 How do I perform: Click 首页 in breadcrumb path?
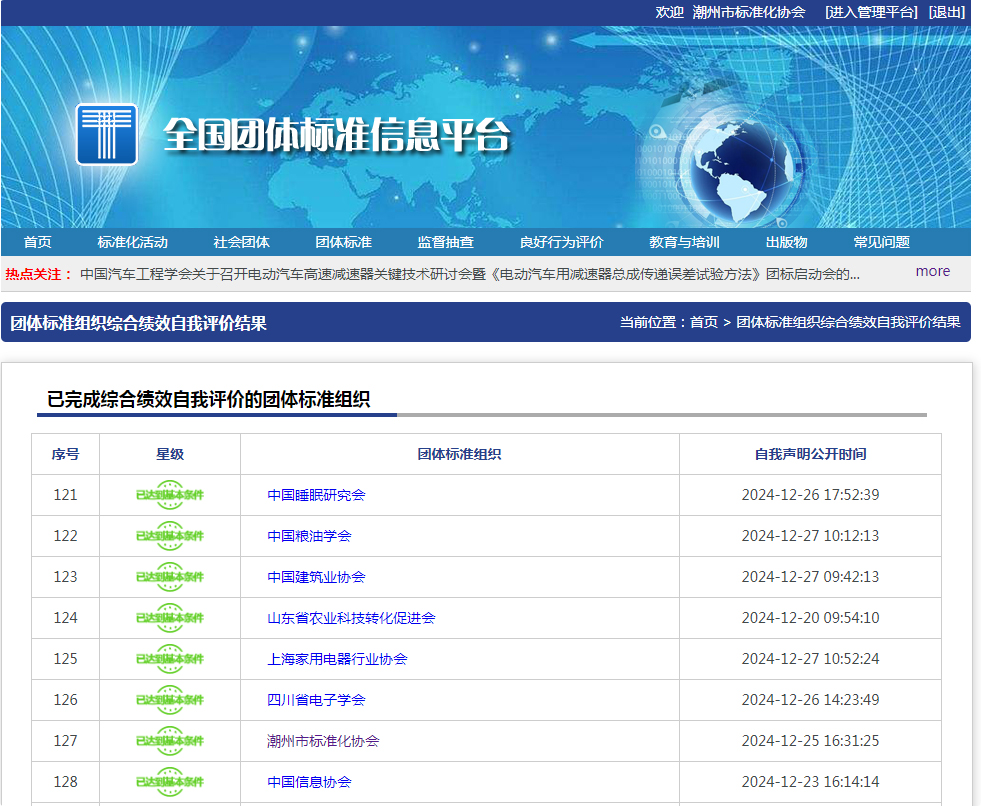click(703, 322)
